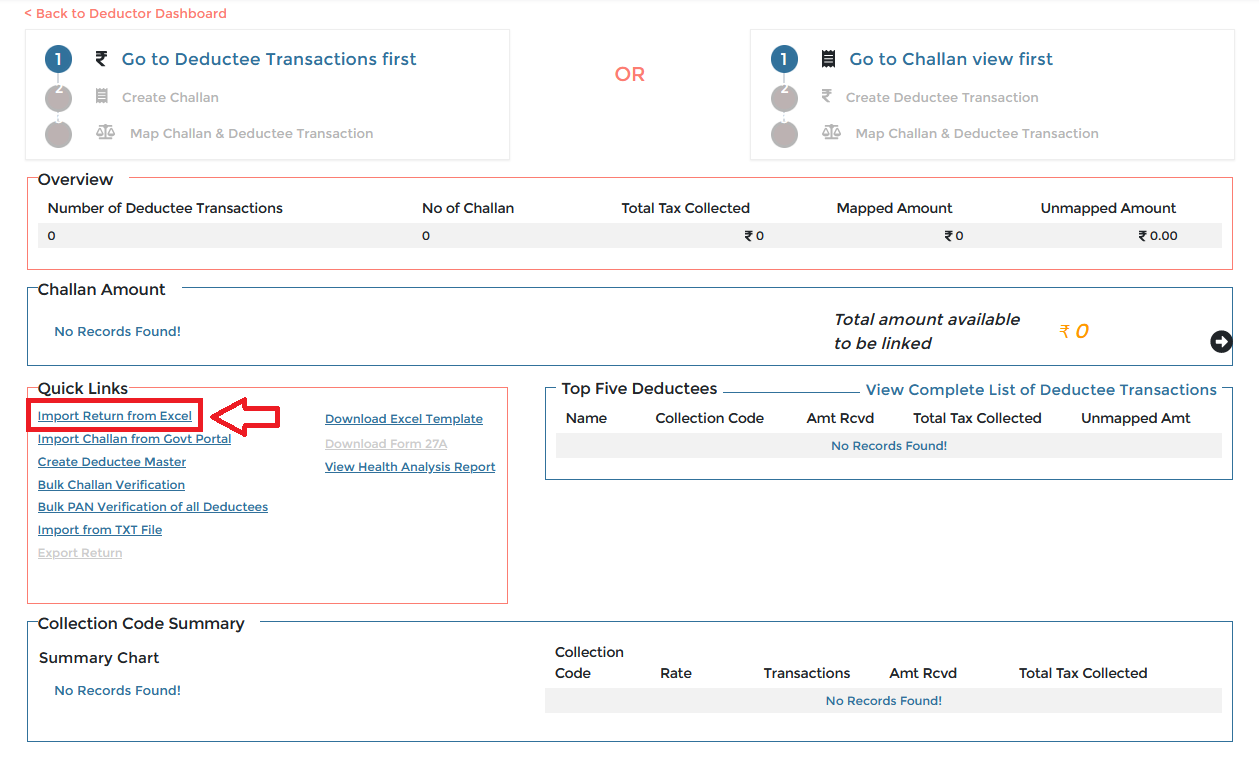Click Total Tax Collected in Top Five Deductees
Screen dimensions: 1259x764
(x=977, y=418)
